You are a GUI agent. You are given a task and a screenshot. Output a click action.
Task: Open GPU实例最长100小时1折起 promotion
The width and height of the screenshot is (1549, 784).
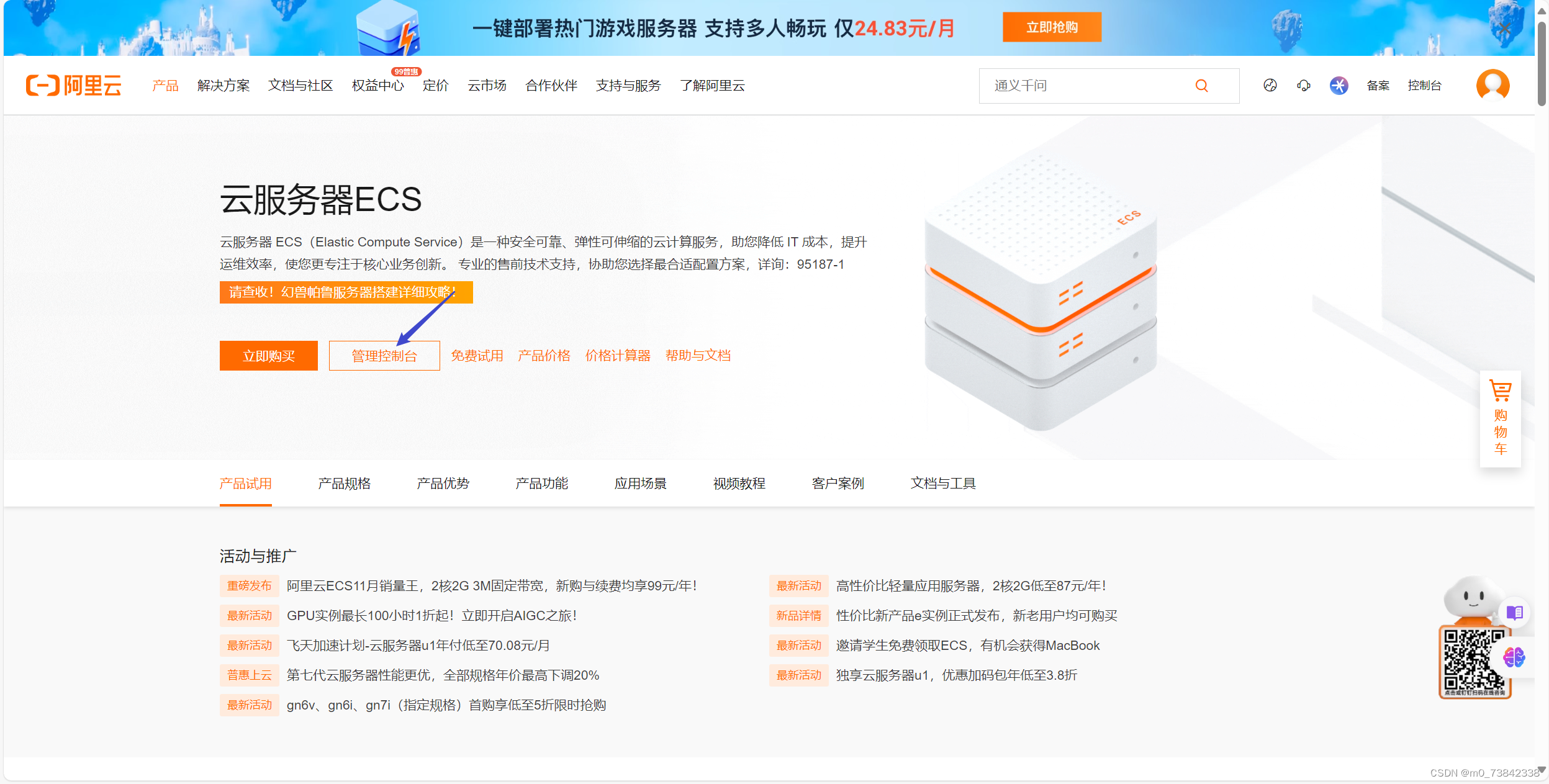tap(432, 616)
